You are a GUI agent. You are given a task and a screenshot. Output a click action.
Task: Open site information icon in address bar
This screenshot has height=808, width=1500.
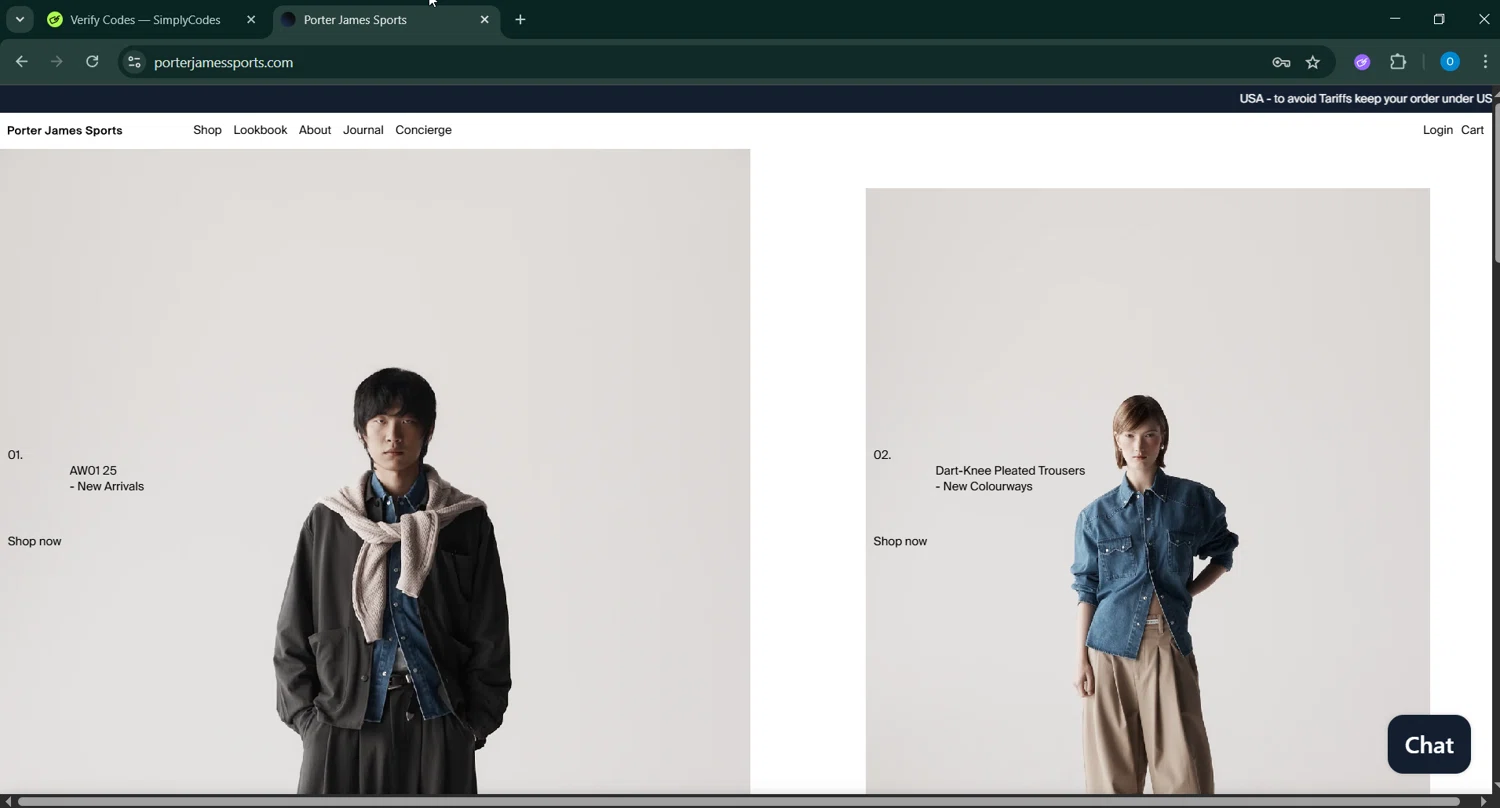[134, 62]
